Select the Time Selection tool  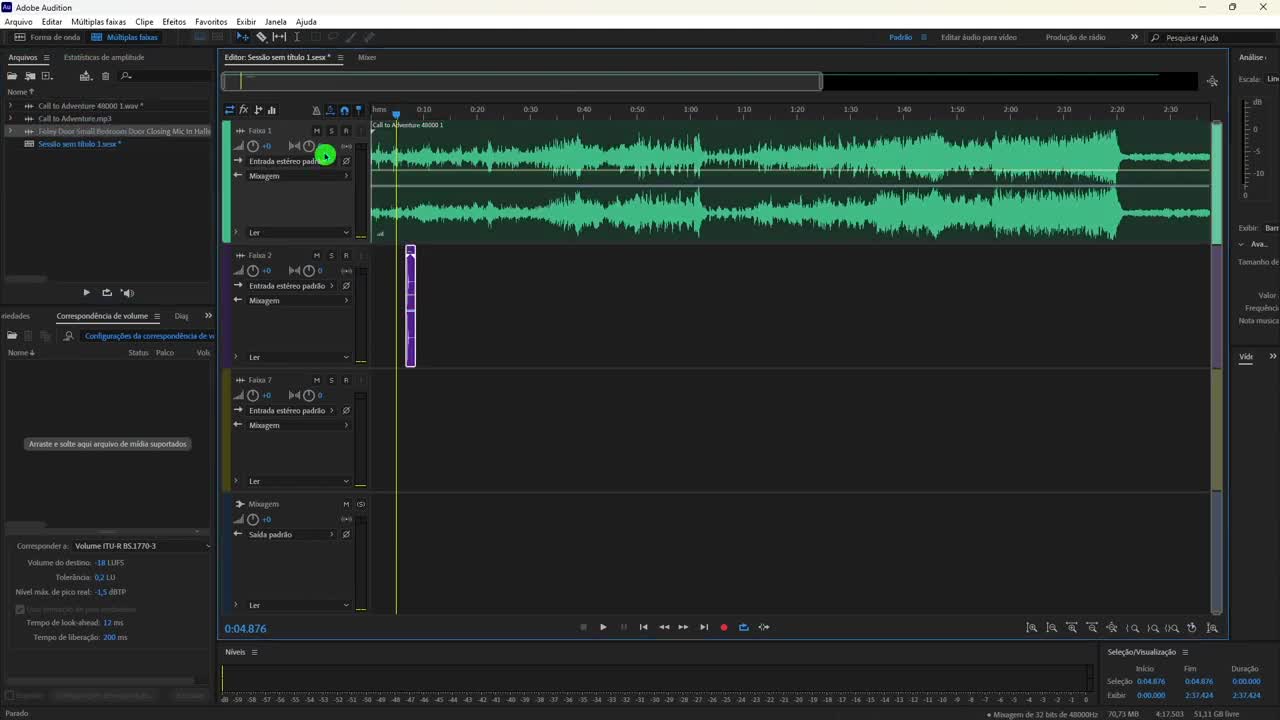tap(297, 37)
